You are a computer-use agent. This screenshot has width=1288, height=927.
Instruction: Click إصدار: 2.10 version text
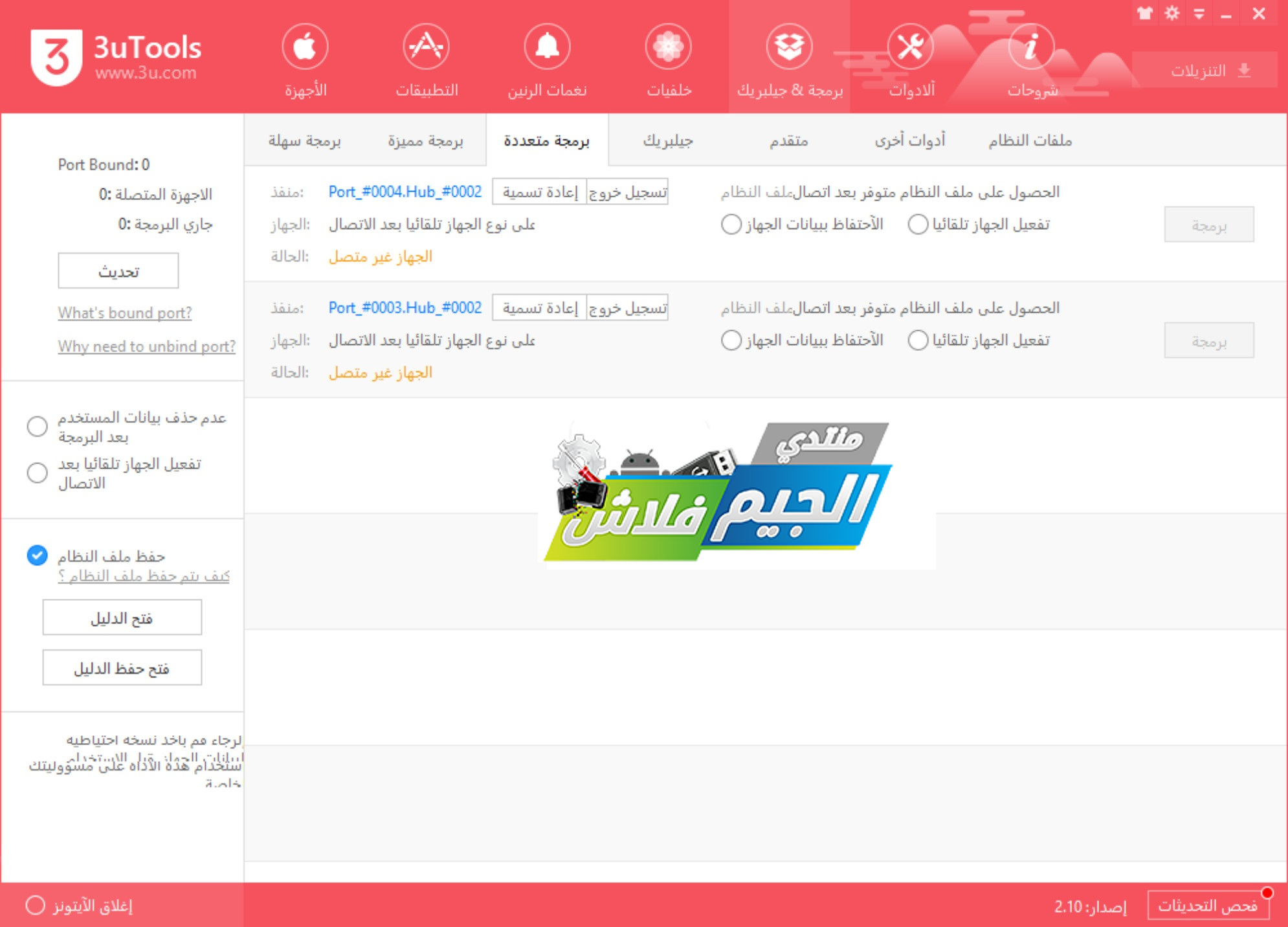coord(1091,906)
